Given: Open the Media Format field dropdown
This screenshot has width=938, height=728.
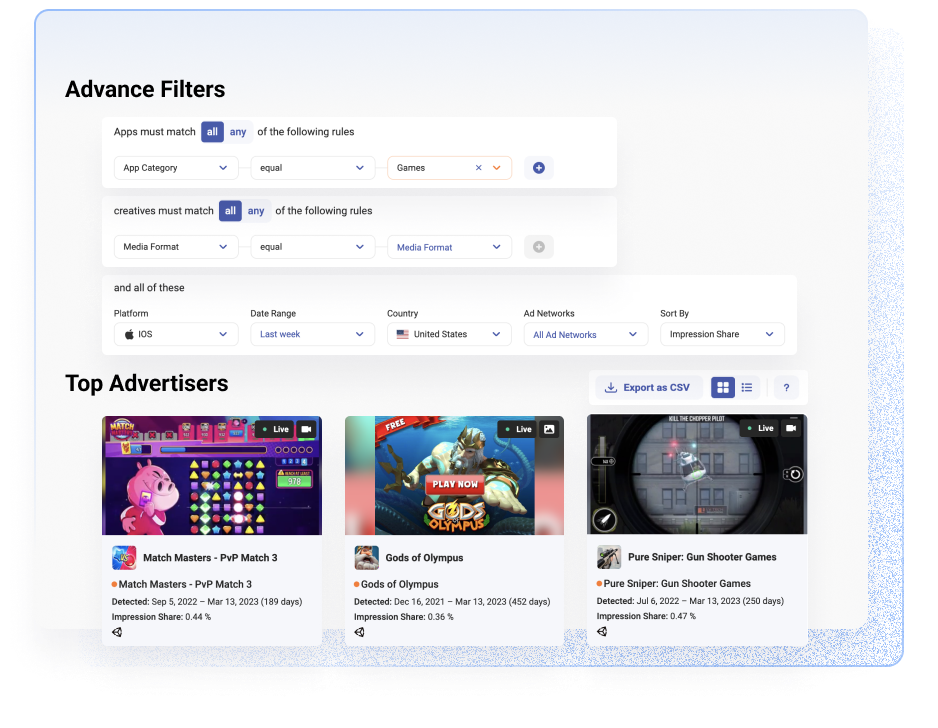Looking at the screenshot, I should click(176, 247).
